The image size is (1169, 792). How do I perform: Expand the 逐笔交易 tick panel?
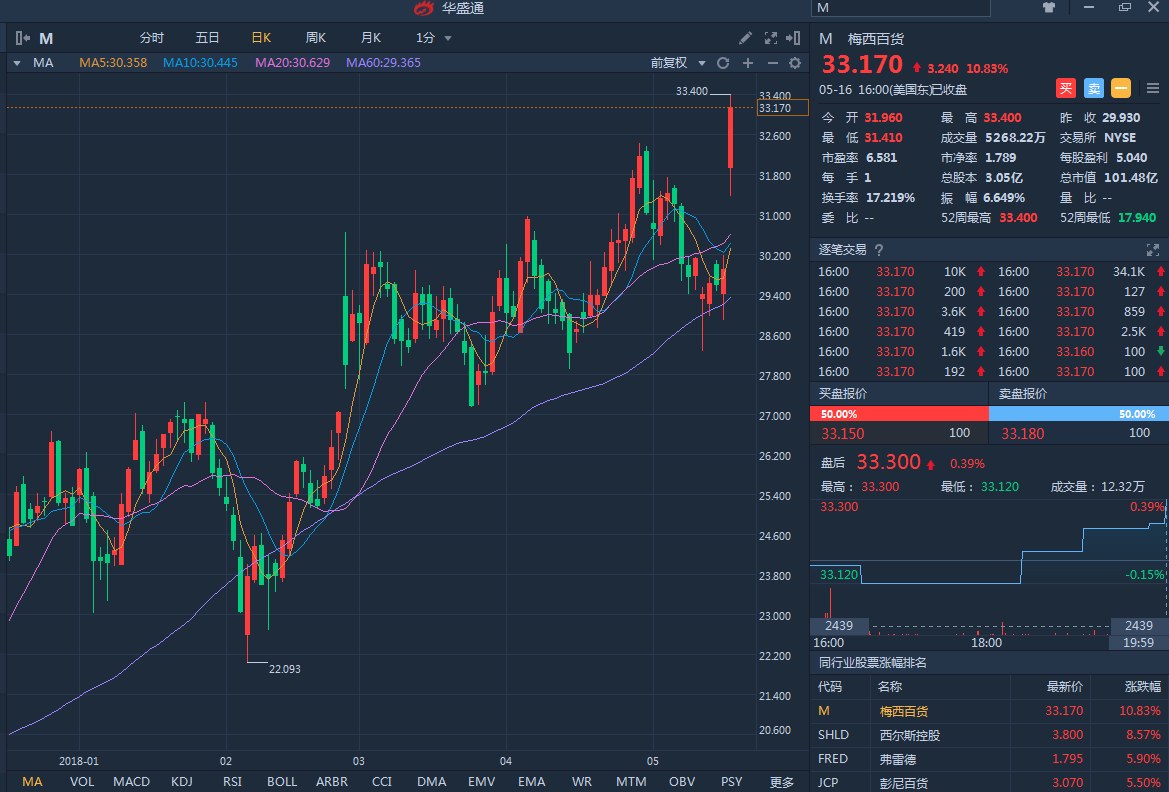pyautogui.click(x=1151, y=250)
